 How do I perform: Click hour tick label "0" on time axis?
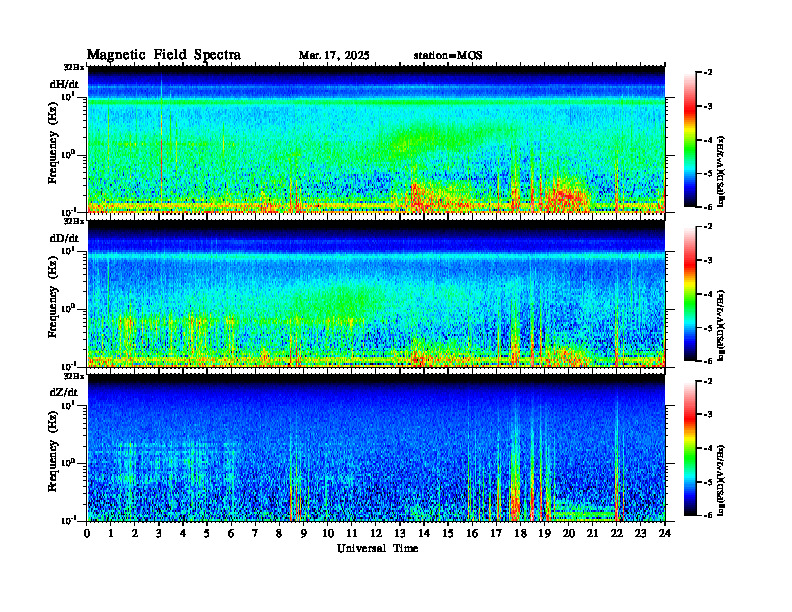point(87,533)
